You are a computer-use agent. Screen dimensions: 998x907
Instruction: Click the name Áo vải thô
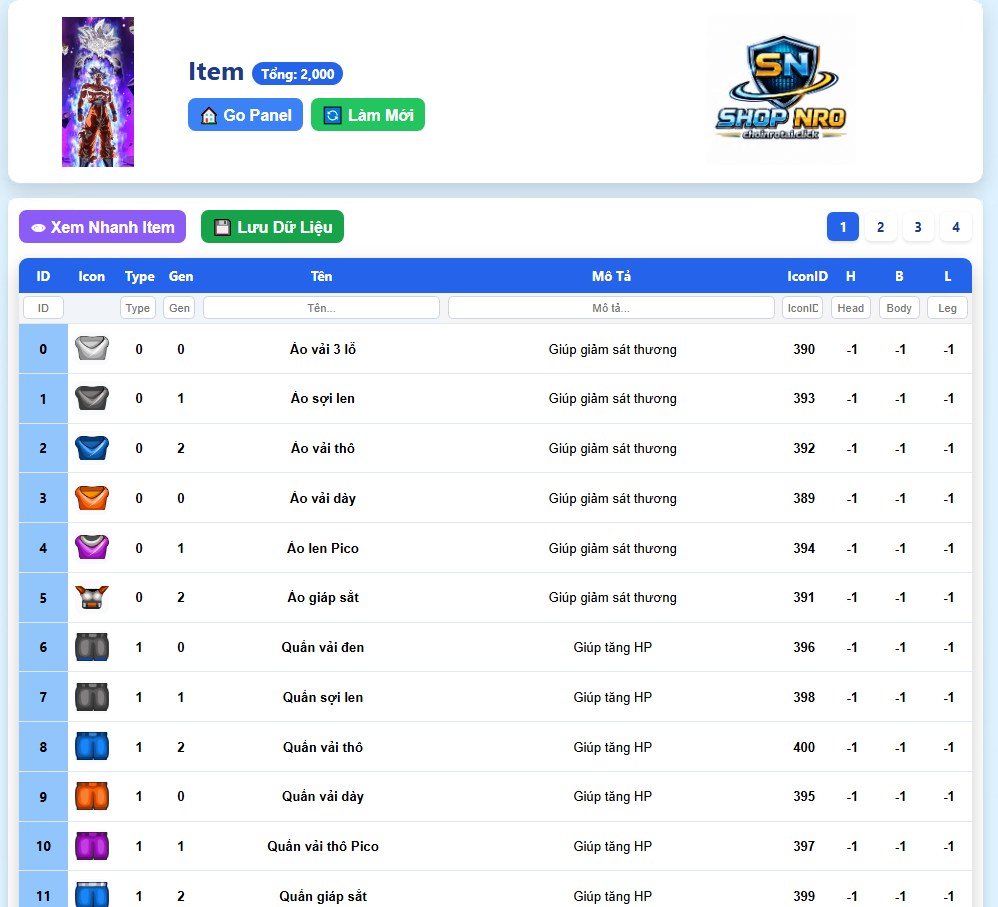point(323,448)
